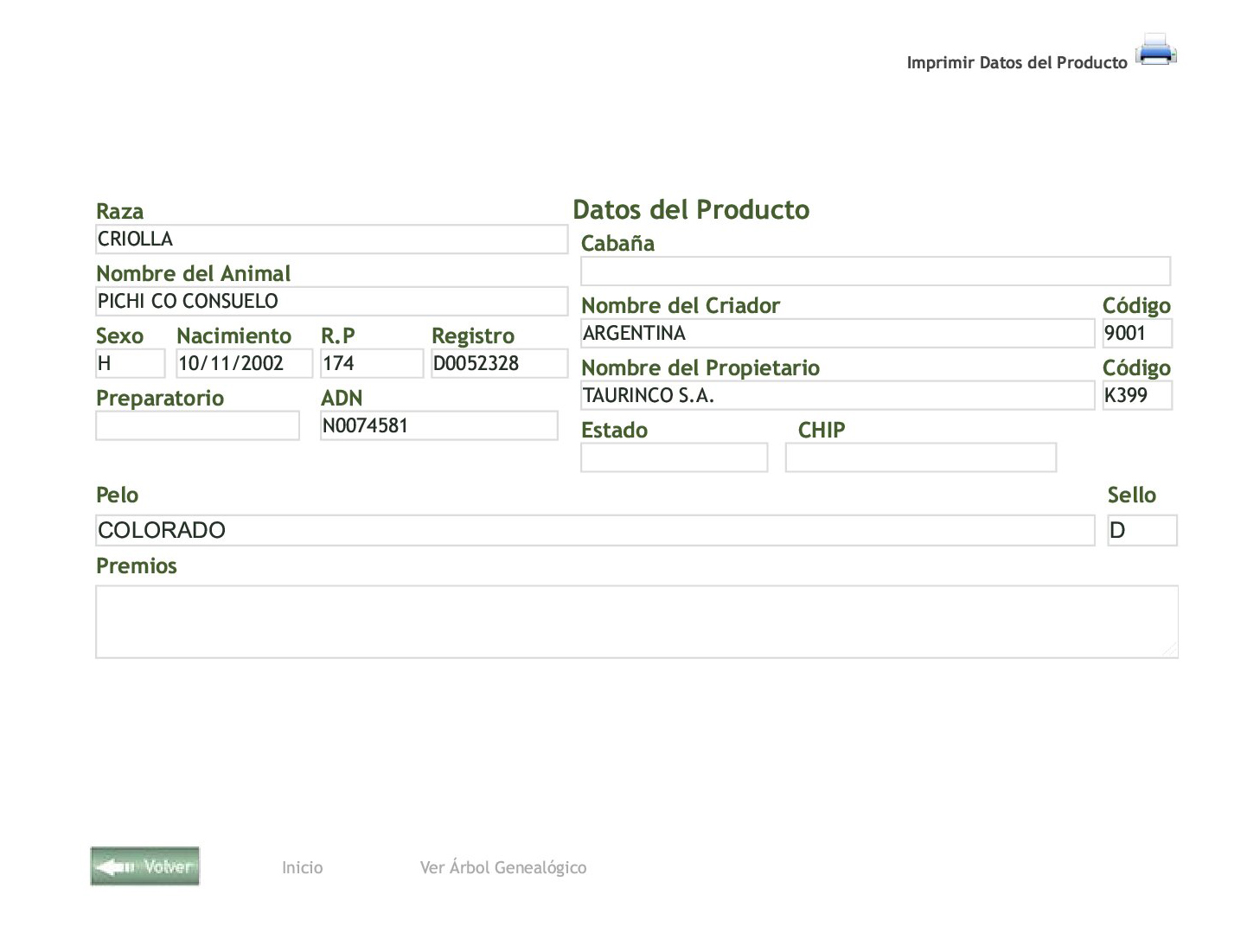
Task: Click the Pelo field showing COLORADO
Action: (x=595, y=531)
